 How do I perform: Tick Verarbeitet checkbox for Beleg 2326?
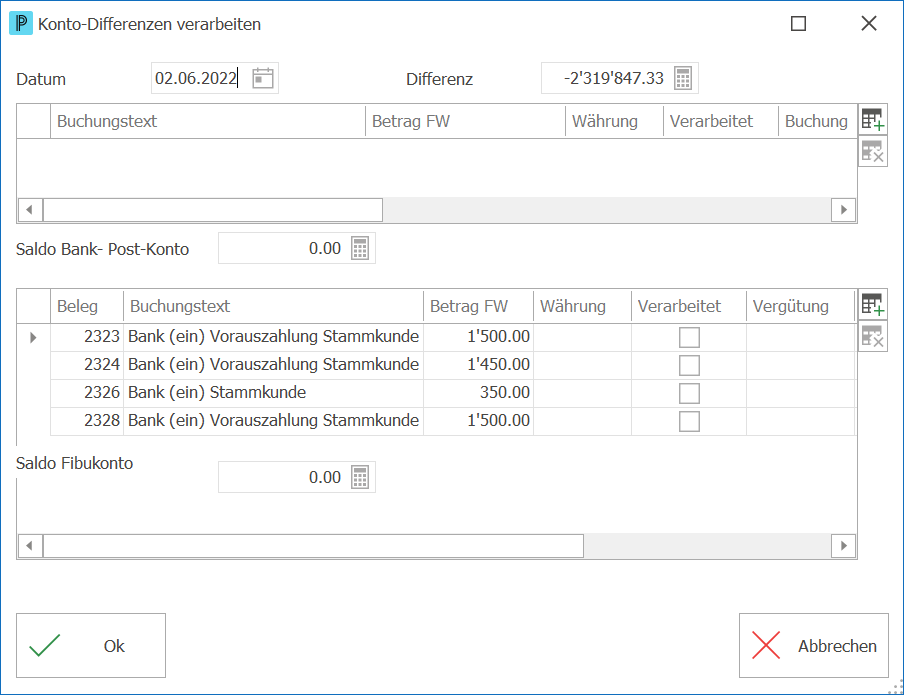689,393
